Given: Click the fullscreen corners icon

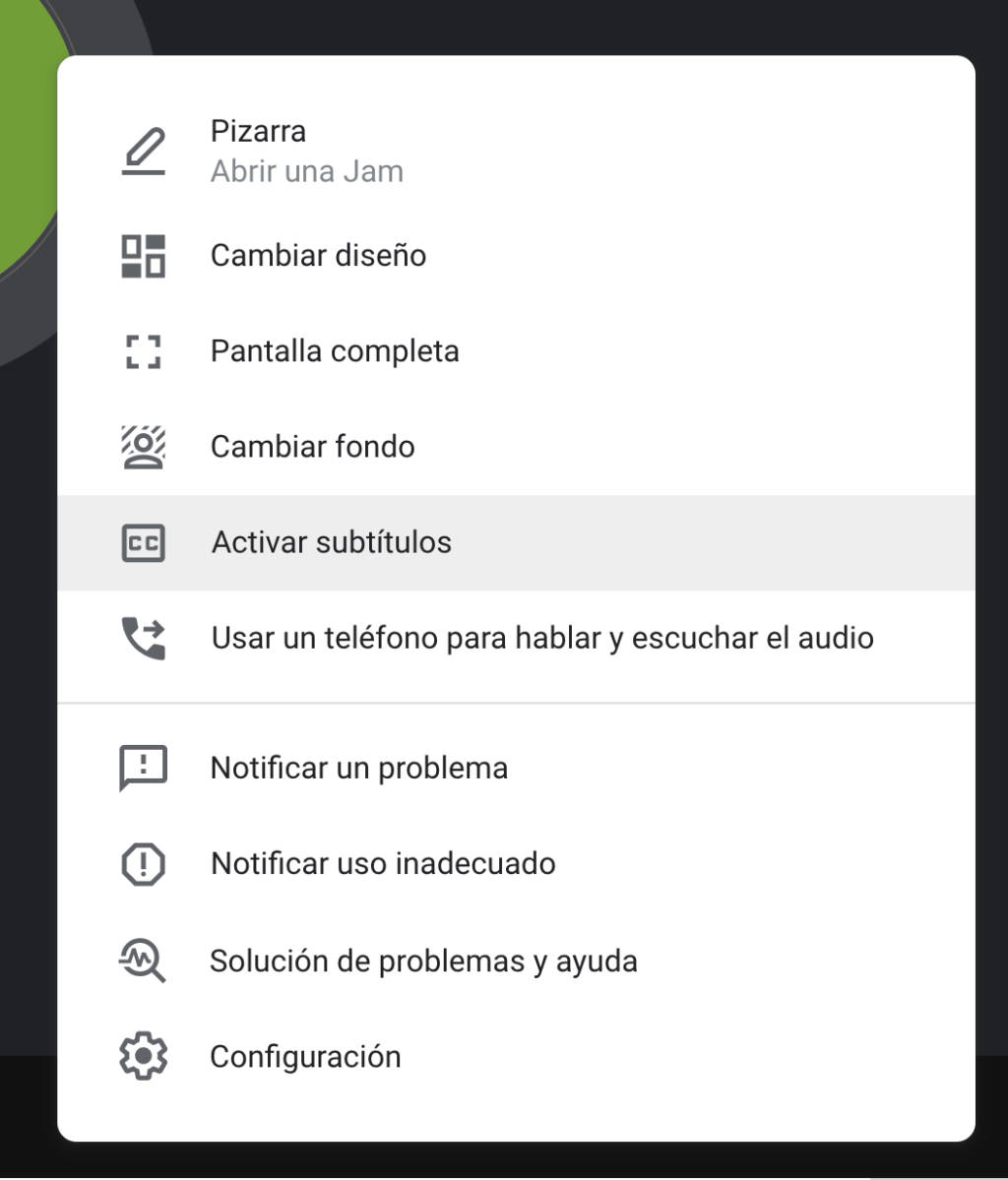Looking at the screenshot, I should [x=144, y=351].
